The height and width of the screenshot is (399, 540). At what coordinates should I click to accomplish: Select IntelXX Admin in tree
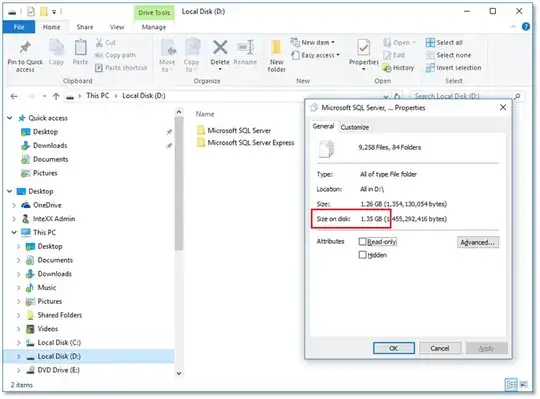coord(48,219)
